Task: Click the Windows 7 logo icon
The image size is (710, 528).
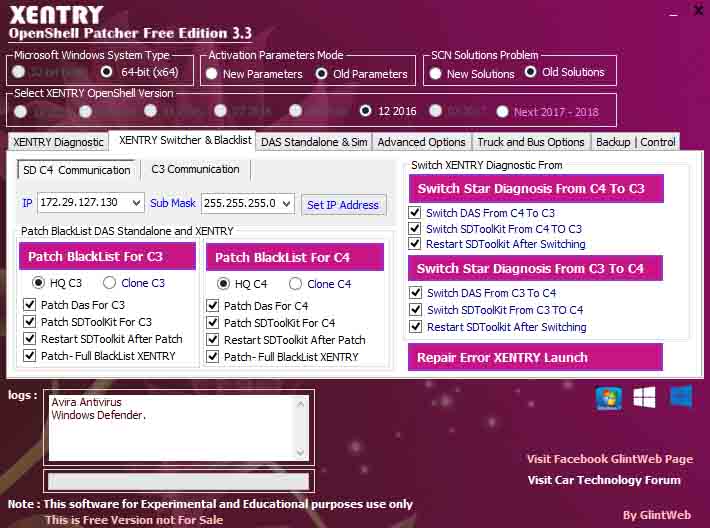Action: (x=608, y=398)
